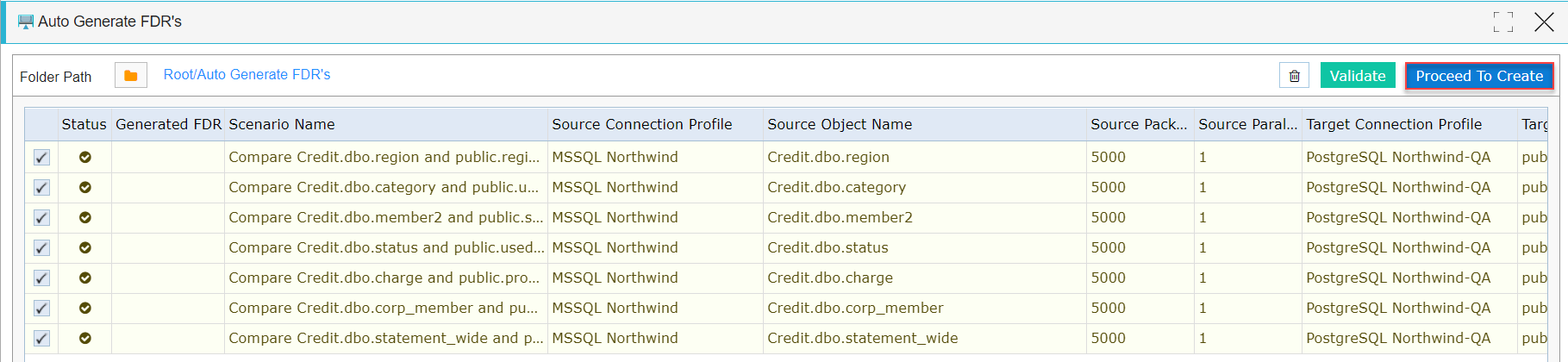The height and width of the screenshot is (362, 1568).
Task: Click the Source Pack... column header
Action: (x=1140, y=124)
